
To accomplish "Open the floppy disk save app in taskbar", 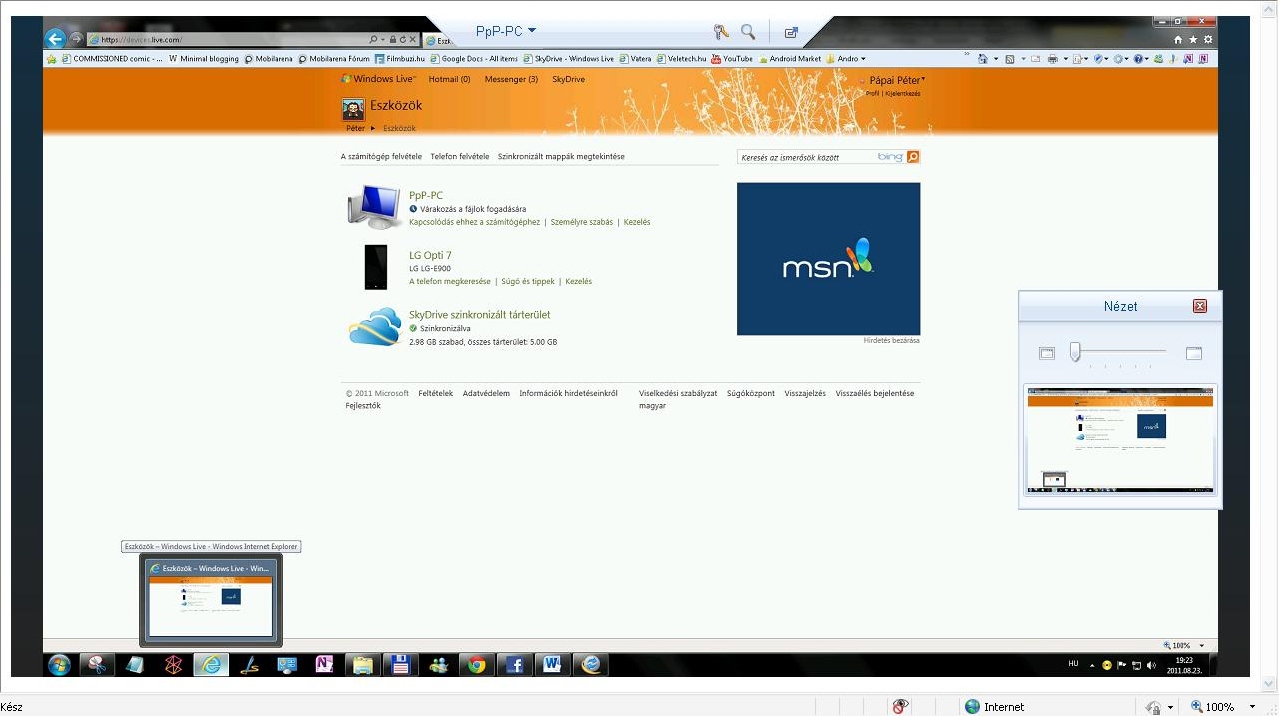I will click(400, 665).
